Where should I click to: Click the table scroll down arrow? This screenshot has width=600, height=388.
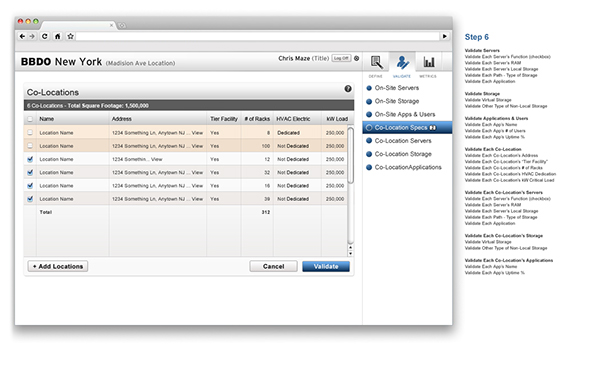click(x=351, y=253)
